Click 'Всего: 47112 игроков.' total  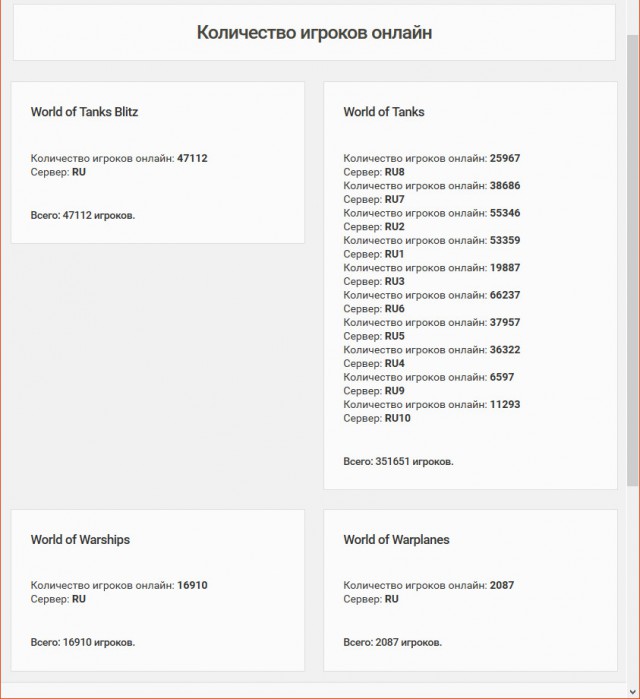[82, 215]
